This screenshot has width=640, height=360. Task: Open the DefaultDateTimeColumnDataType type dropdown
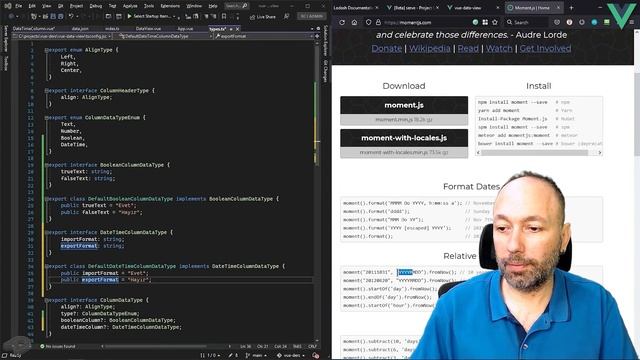163,36
